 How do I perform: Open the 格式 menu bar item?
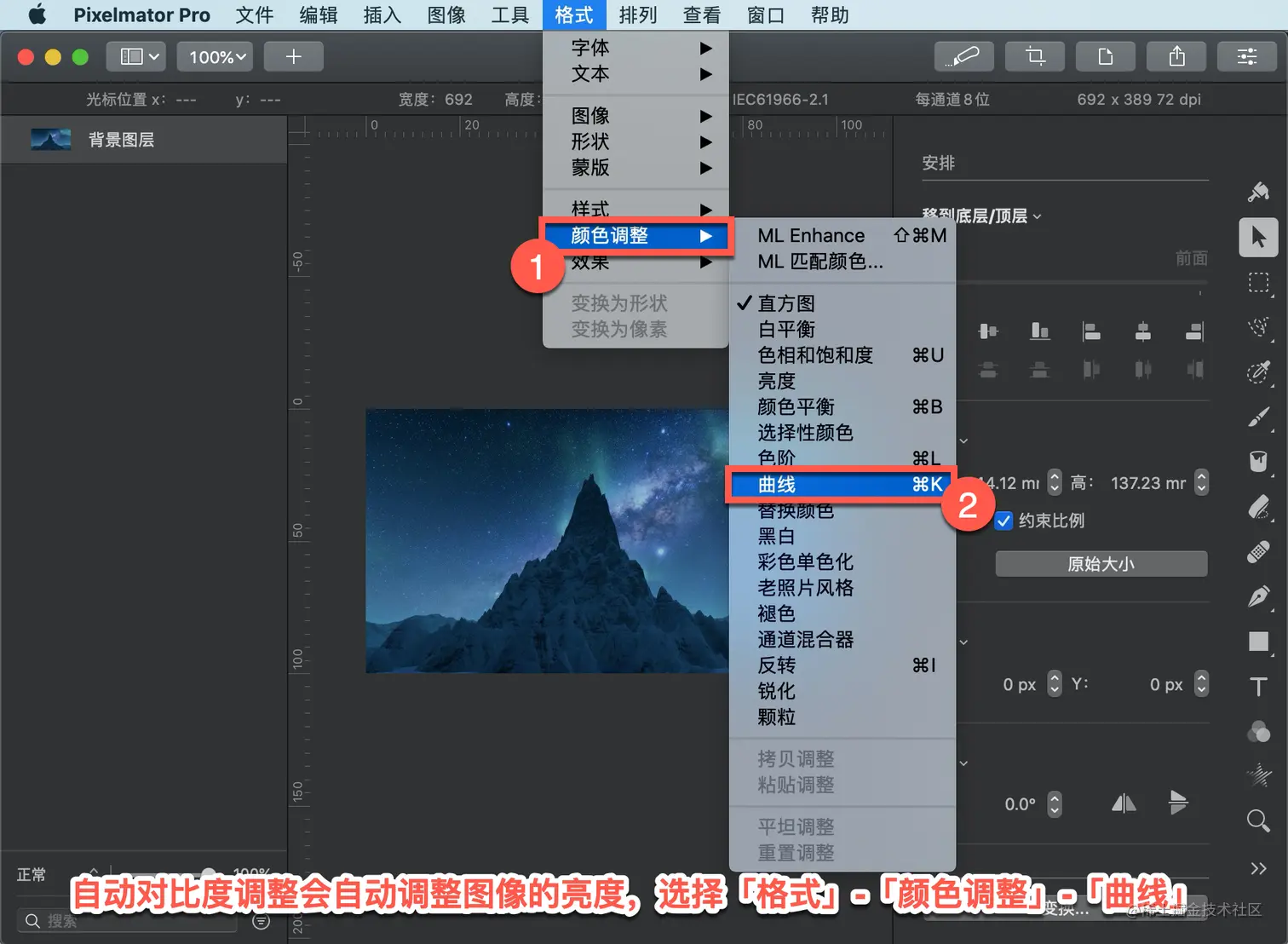(x=574, y=14)
